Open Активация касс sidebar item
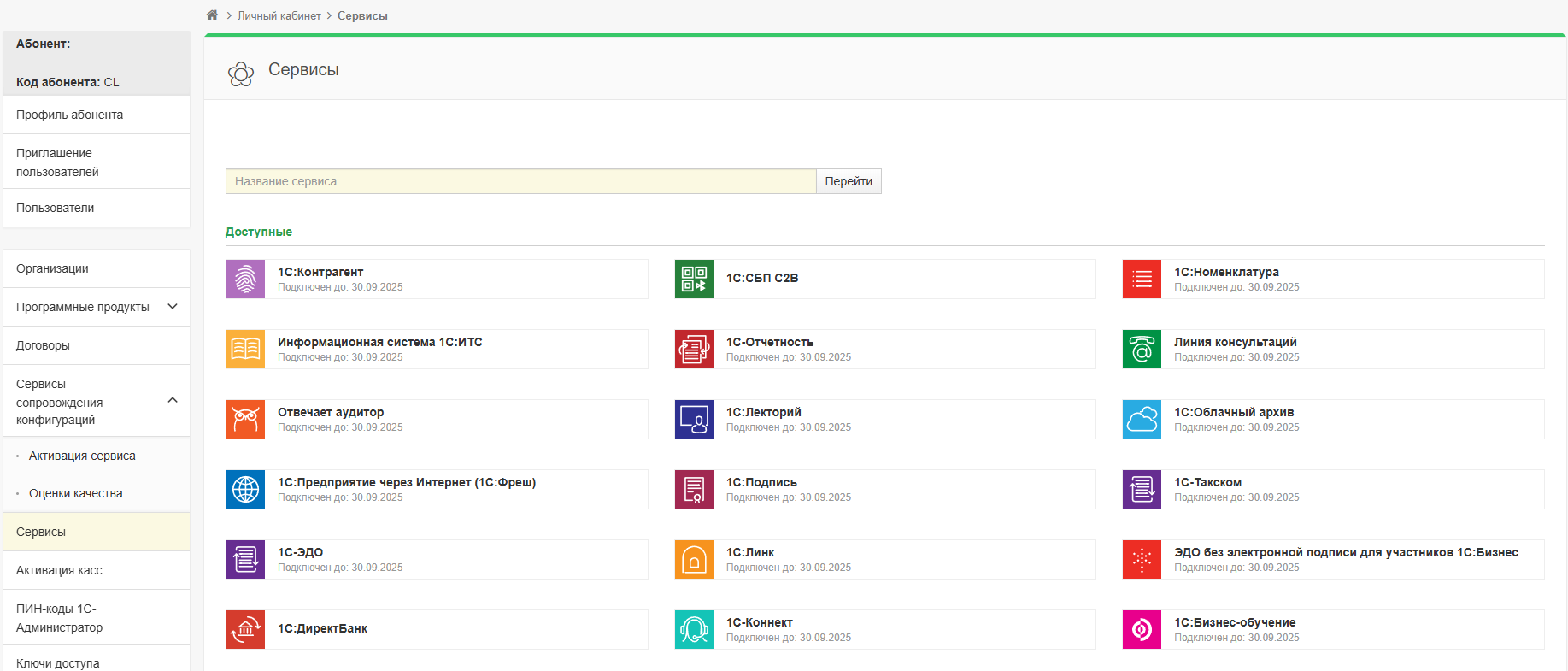The height and width of the screenshot is (671, 1568). click(97, 570)
